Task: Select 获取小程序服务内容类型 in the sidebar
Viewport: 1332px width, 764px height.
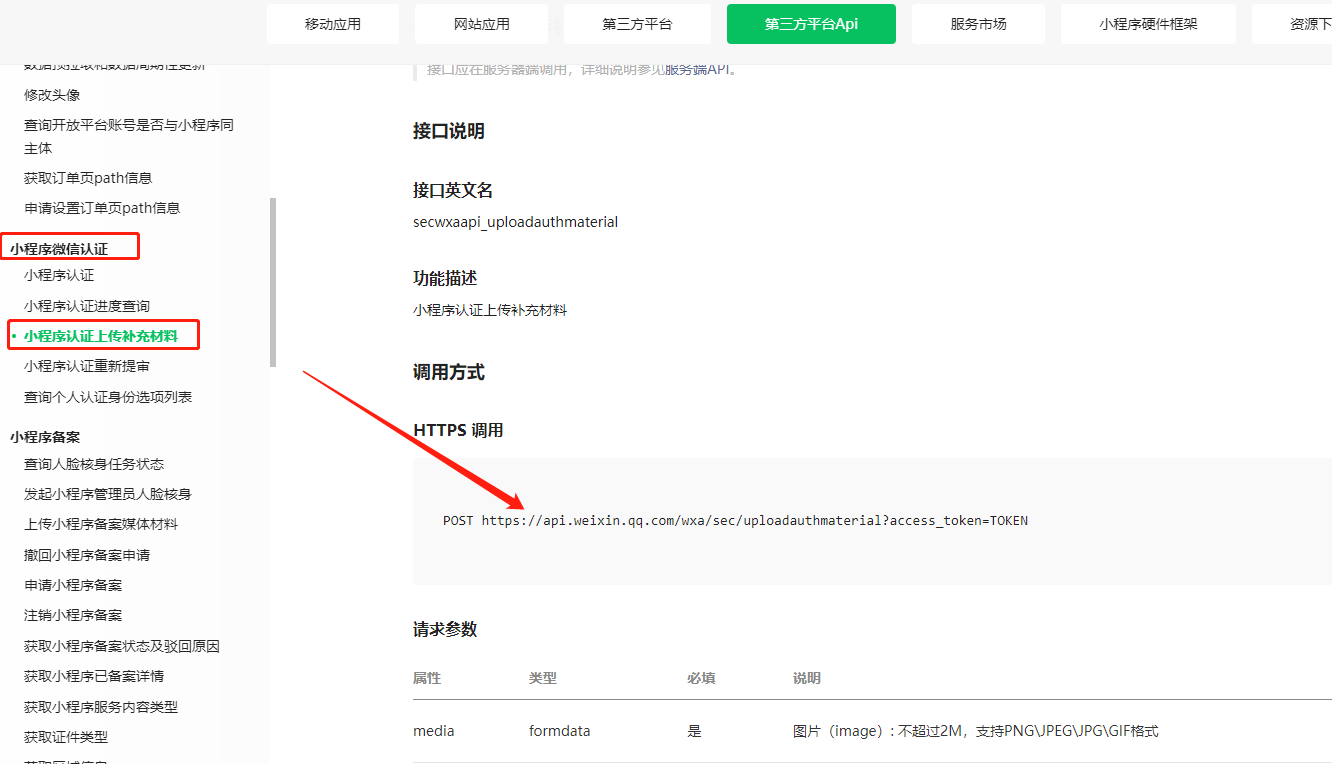Action: pyautogui.click(x=101, y=707)
